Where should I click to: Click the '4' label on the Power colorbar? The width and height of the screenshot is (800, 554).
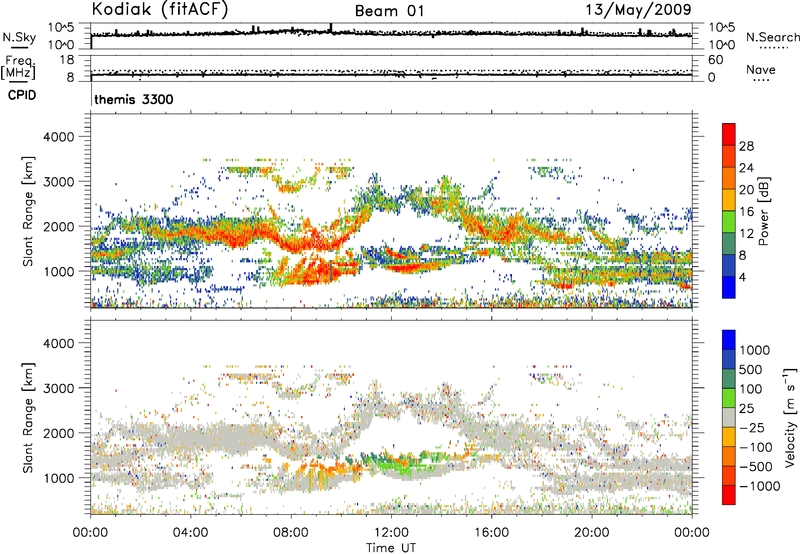(x=742, y=278)
